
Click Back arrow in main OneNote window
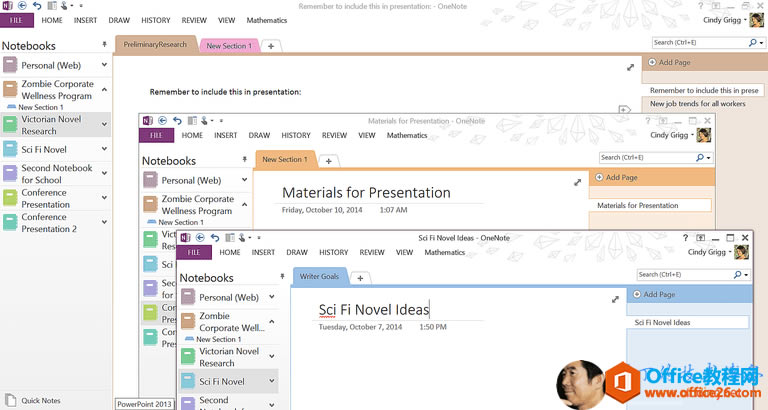tap(22, 6)
